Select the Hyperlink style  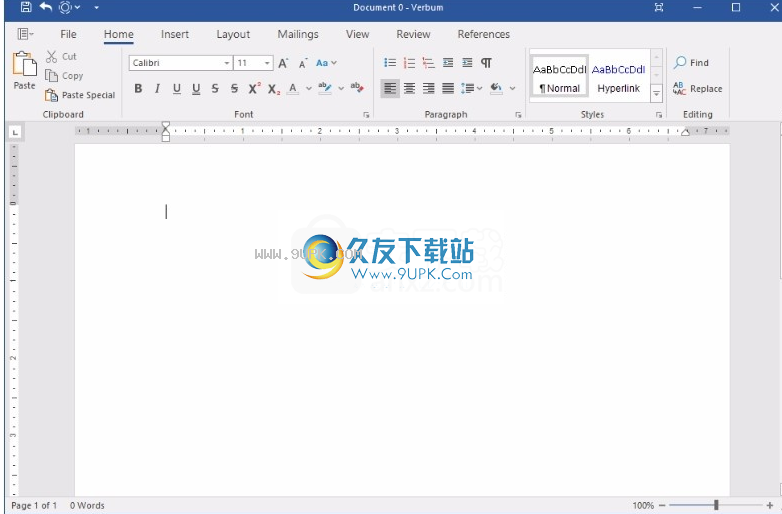click(618, 78)
